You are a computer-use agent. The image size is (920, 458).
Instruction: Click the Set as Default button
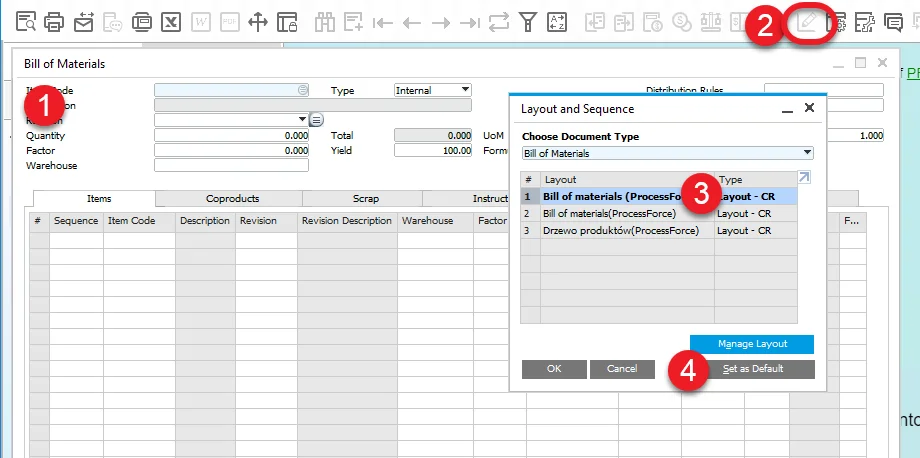pyautogui.click(x=752, y=369)
